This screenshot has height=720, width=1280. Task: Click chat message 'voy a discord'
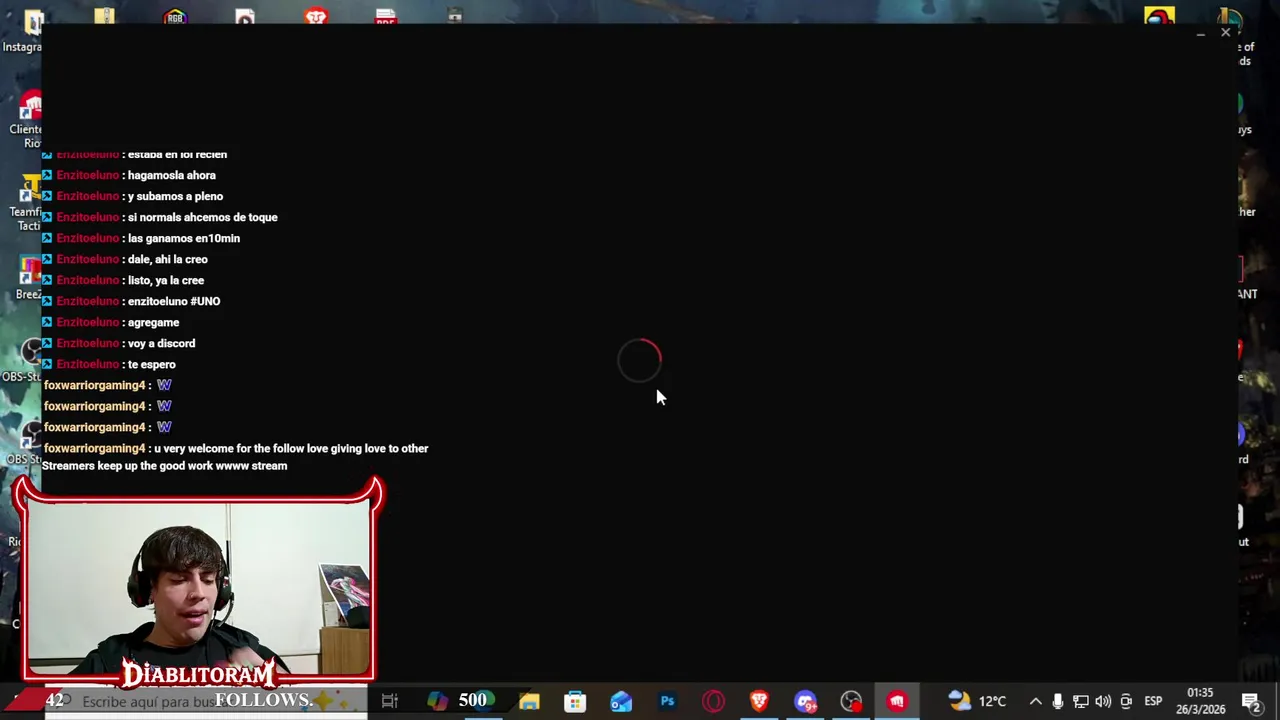pyautogui.click(x=162, y=343)
